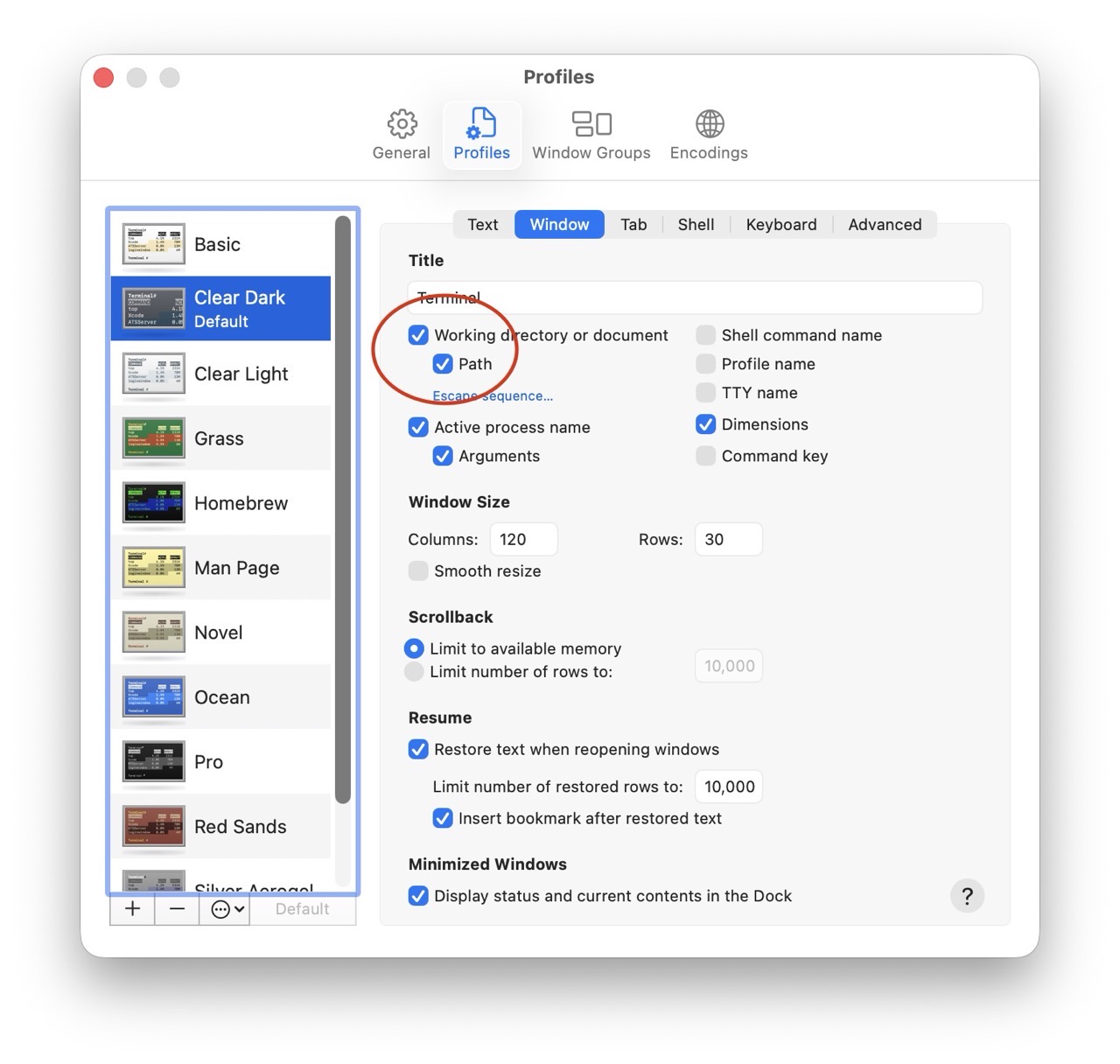
Task: Click the profile list scrollbar
Action: point(343,509)
